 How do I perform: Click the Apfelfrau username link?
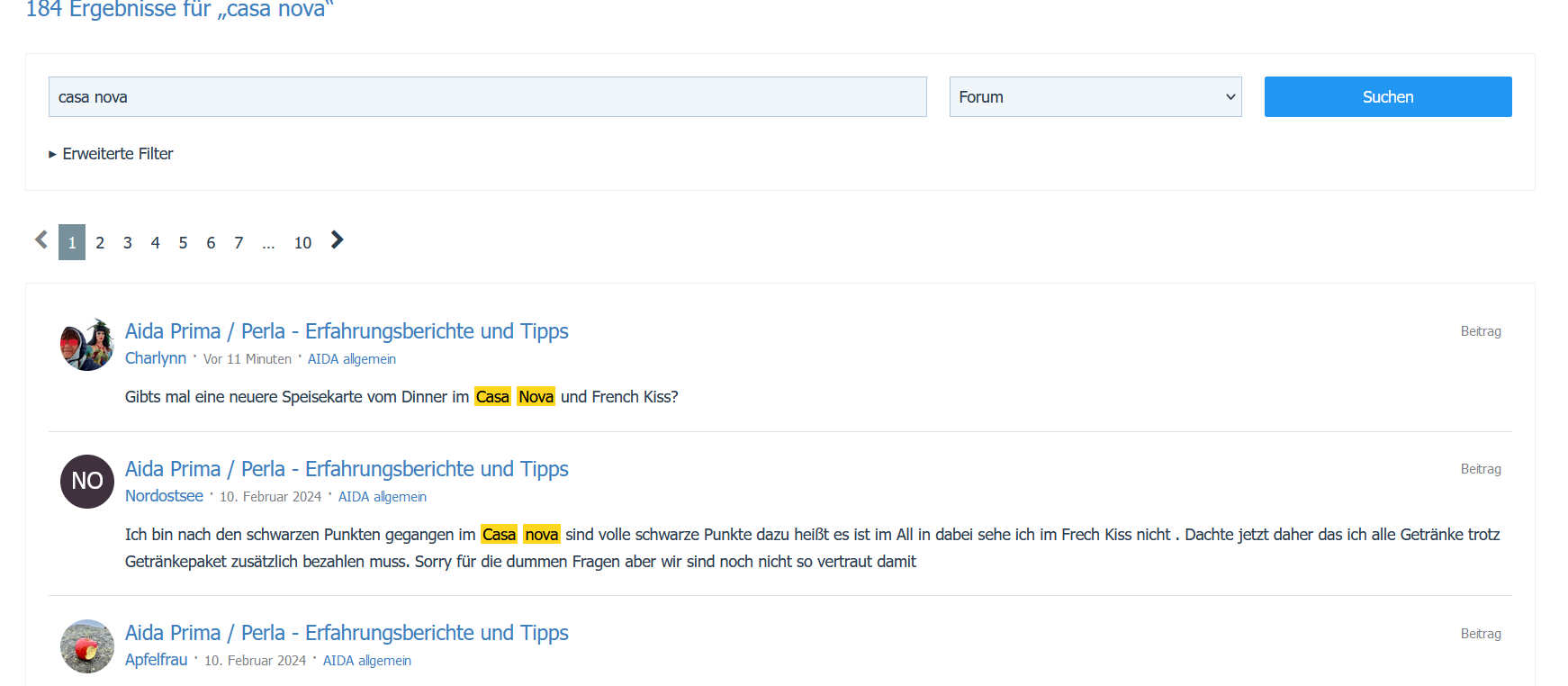click(156, 660)
